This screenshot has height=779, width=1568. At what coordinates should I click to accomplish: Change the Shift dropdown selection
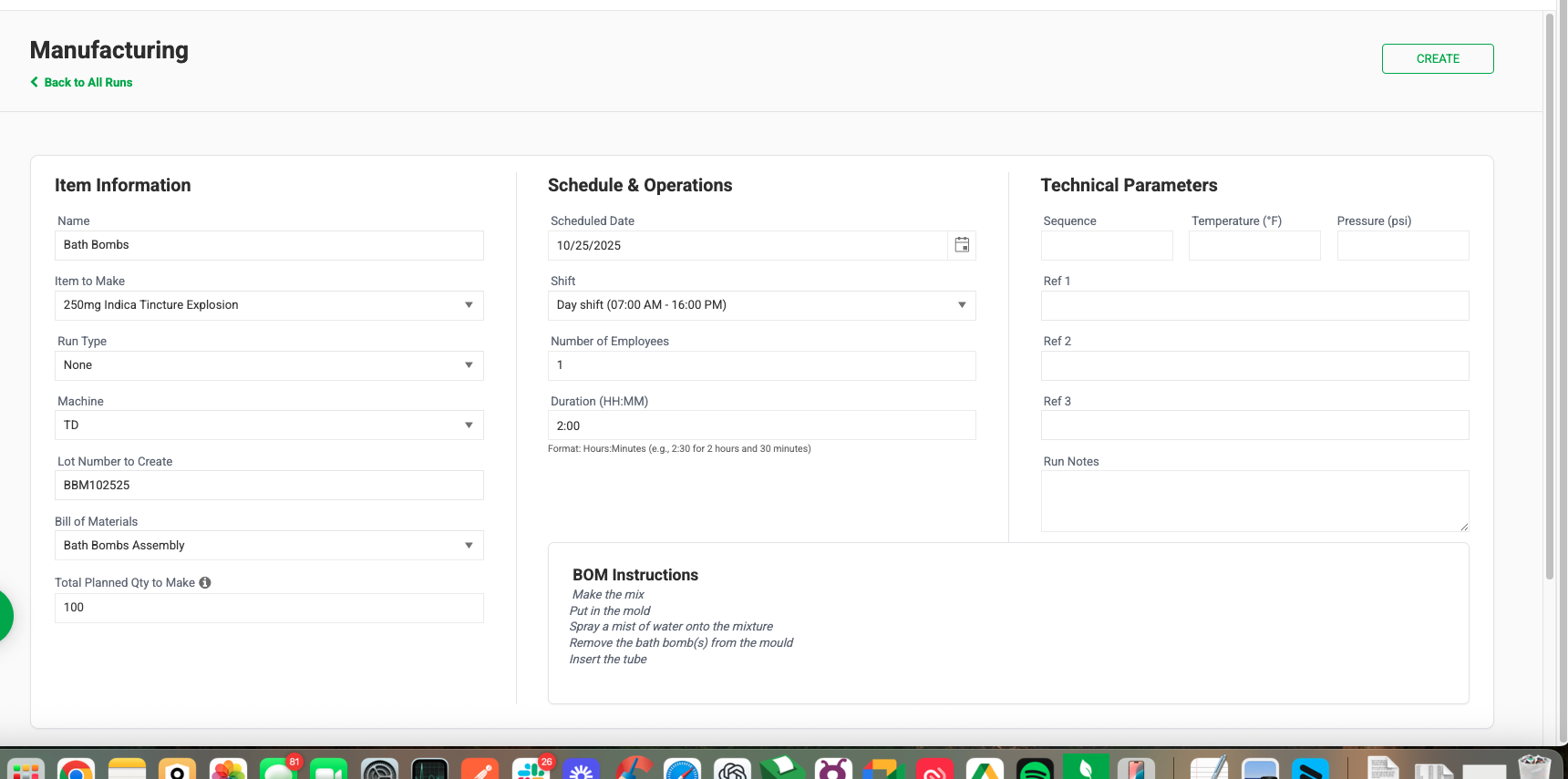click(x=761, y=305)
